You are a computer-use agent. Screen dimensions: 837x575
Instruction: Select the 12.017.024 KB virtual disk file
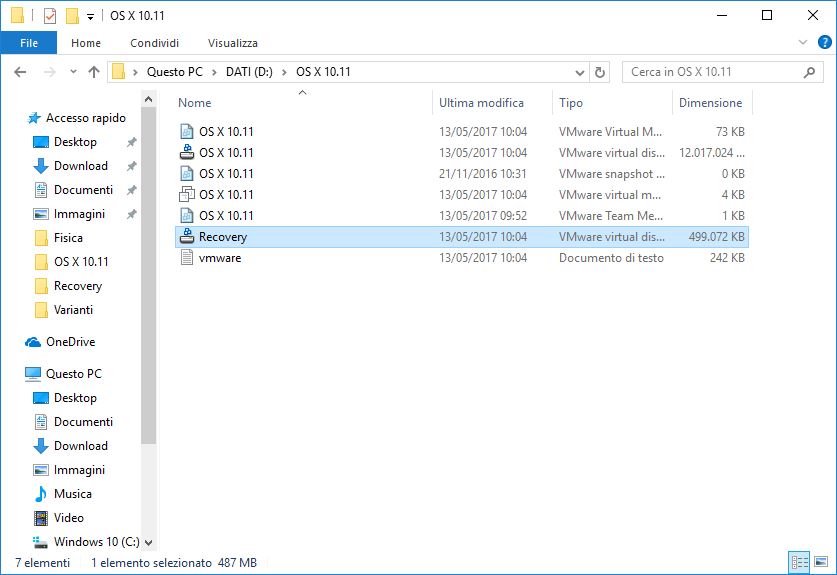tap(462, 153)
